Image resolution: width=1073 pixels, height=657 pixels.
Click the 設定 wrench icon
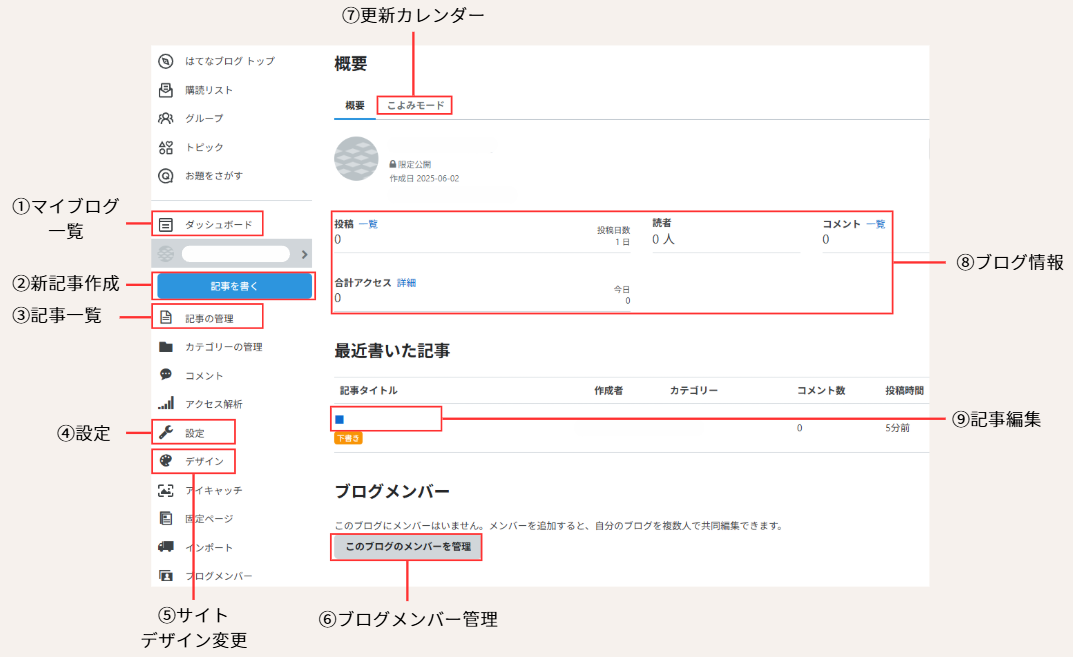(166, 433)
